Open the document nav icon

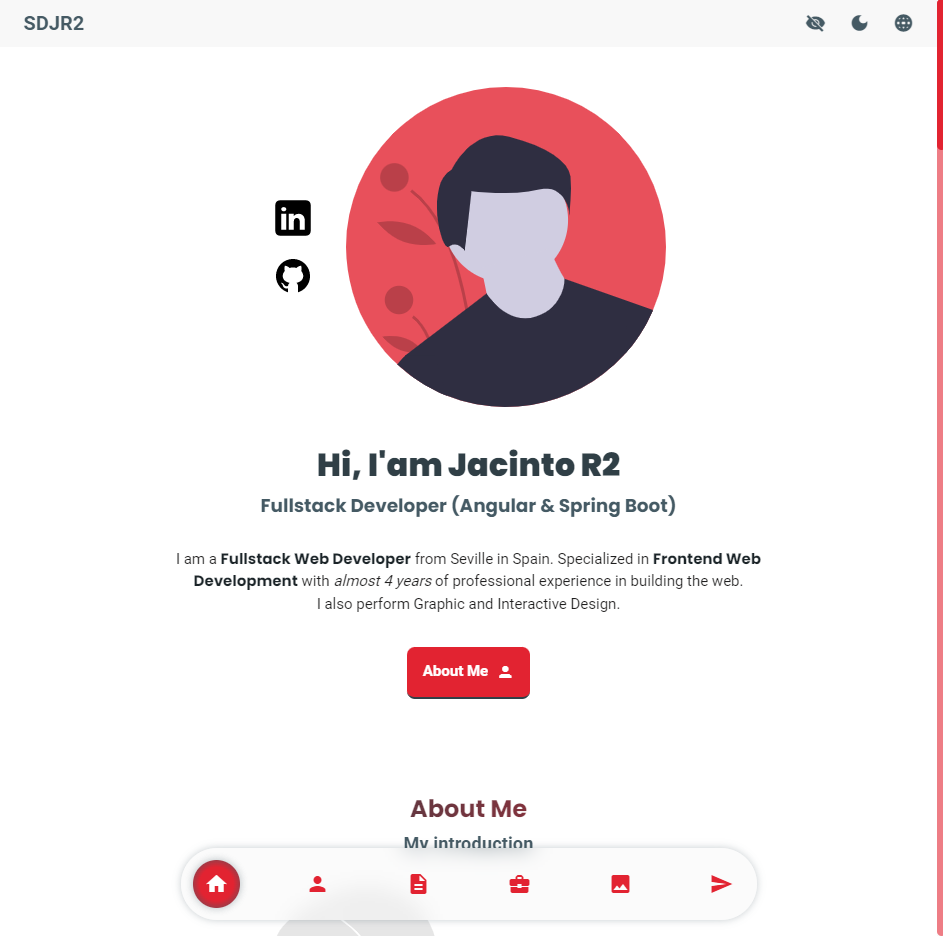(418, 884)
